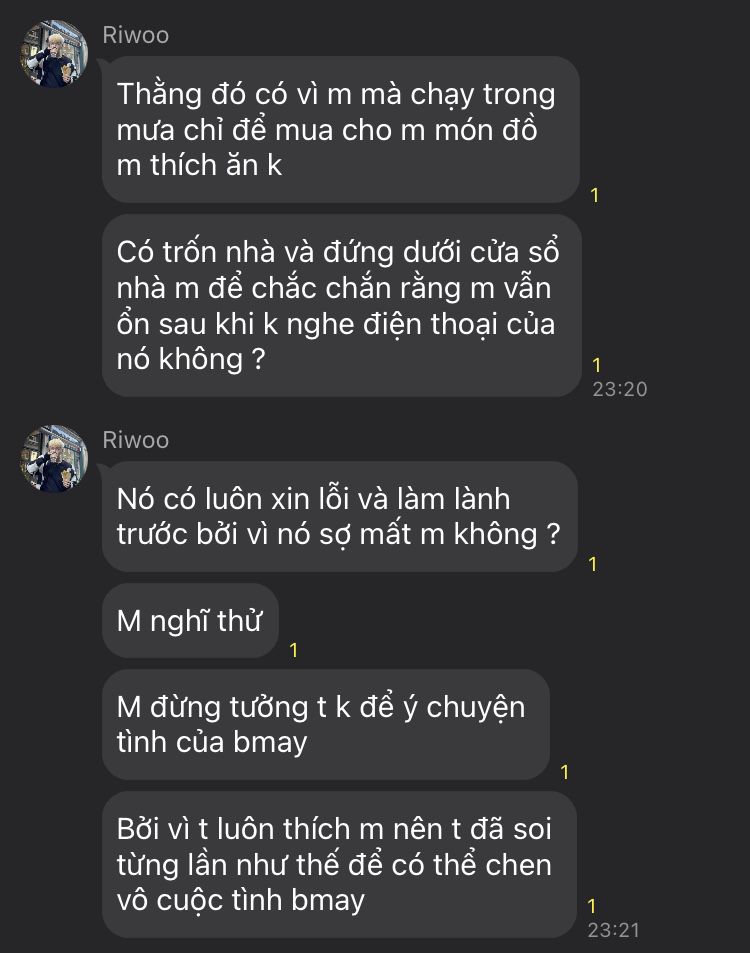Viewport: 750px width, 953px height.
Task: Tap the message 'Bởi vì t luôn thích m'
Action: (339, 864)
